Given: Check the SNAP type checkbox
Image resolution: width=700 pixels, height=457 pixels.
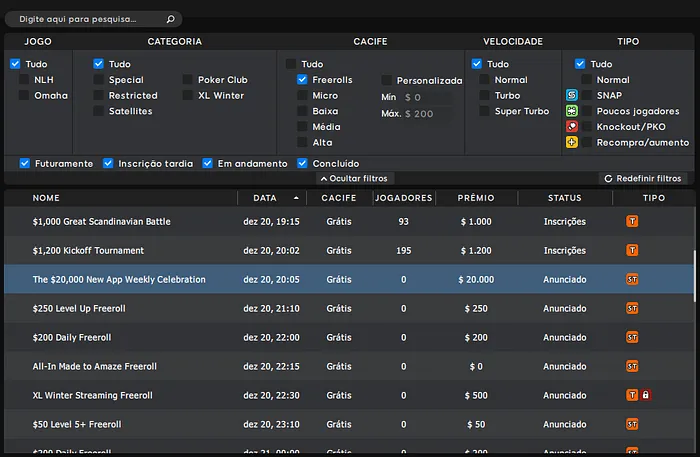Looking at the screenshot, I should [x=587, y=95].
